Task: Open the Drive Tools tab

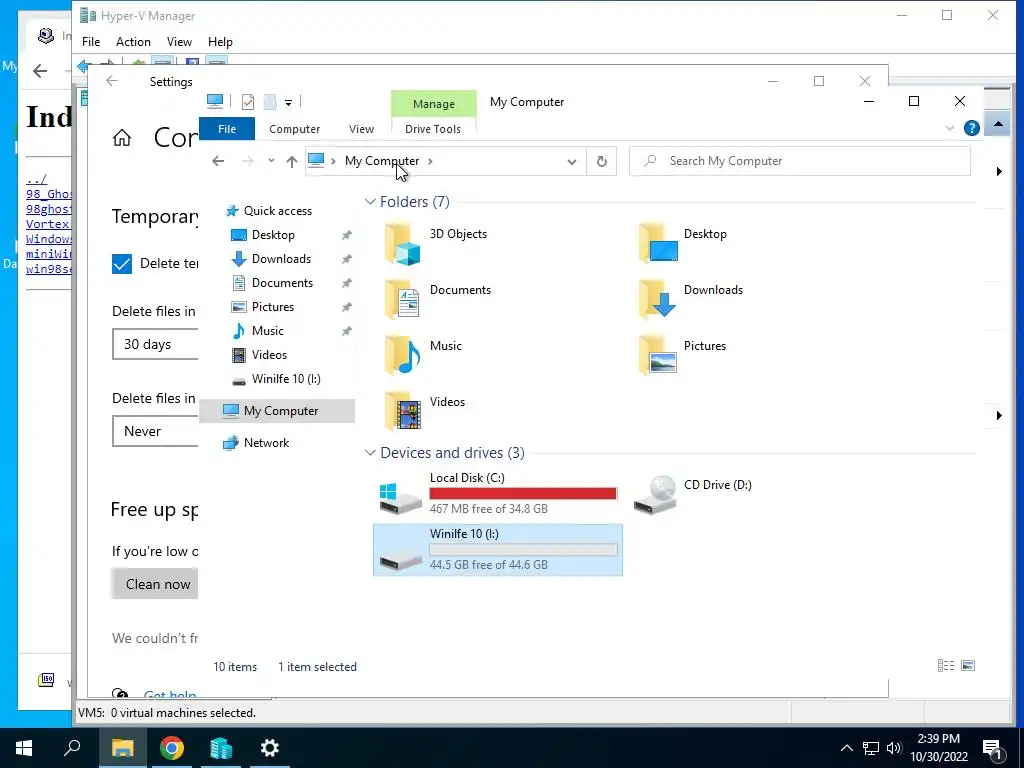Action: click(433, 129)
